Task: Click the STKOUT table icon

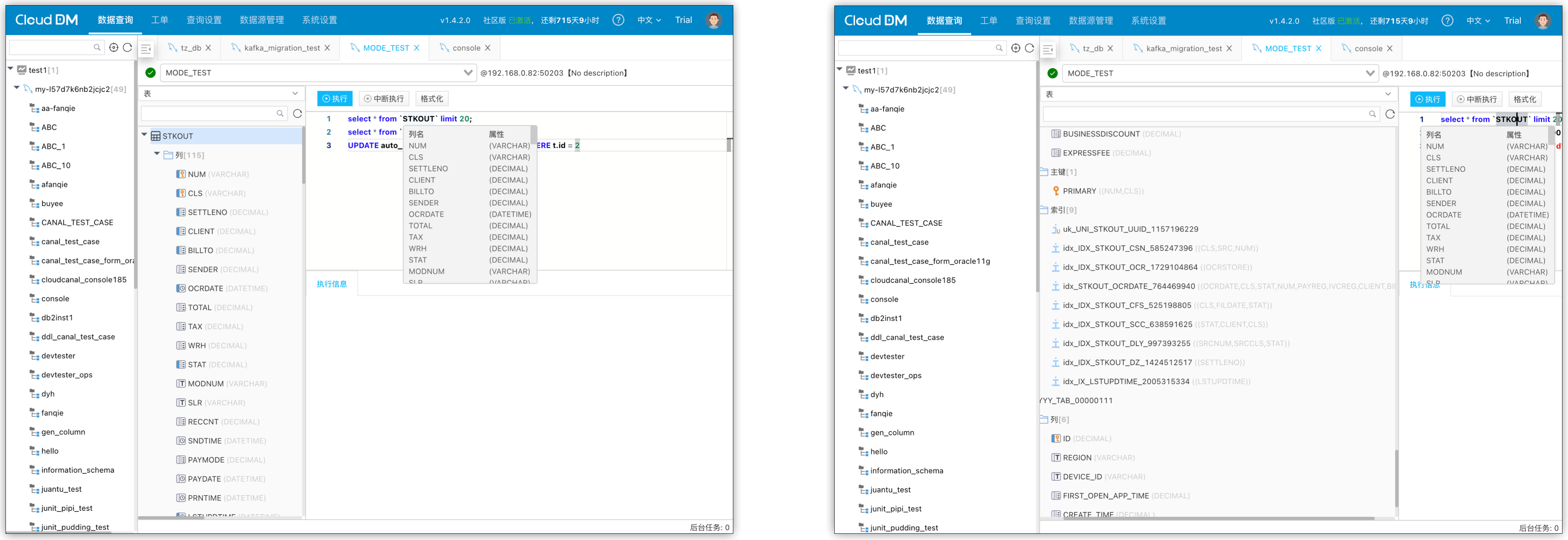Action: pos(156,136)
